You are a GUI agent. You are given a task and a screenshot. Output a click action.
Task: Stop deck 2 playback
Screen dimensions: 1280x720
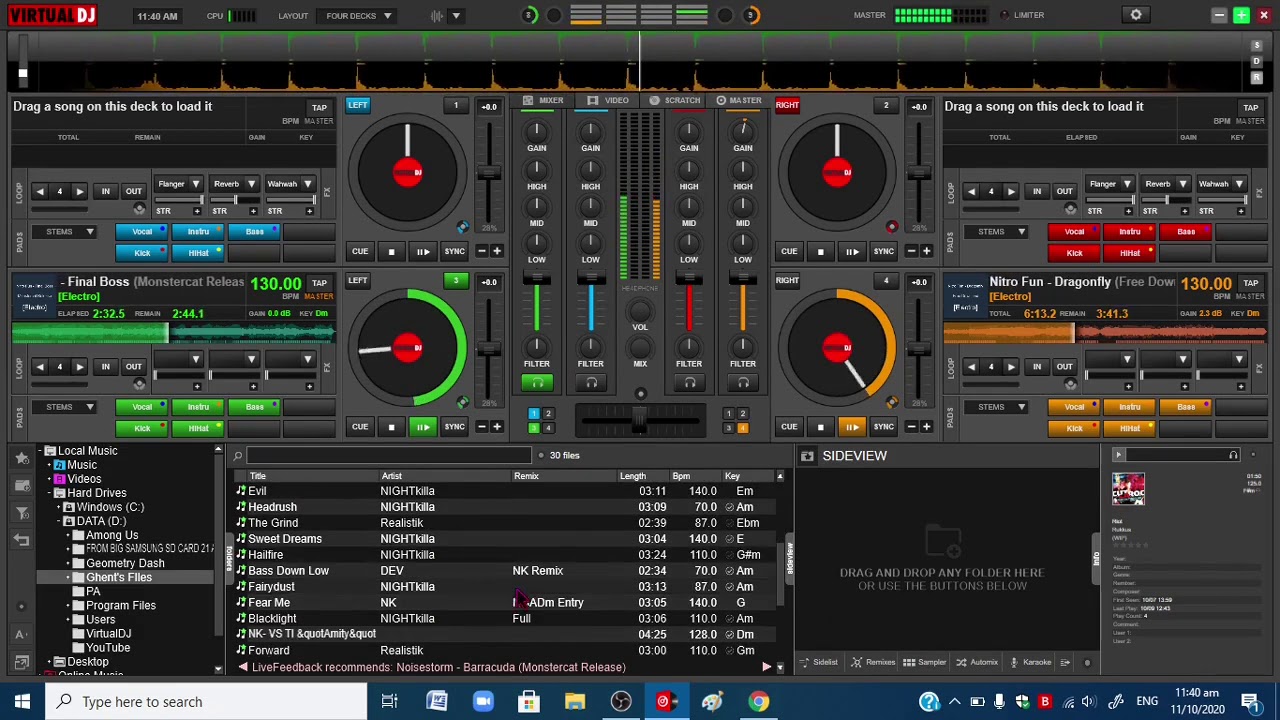pos(820,252)
